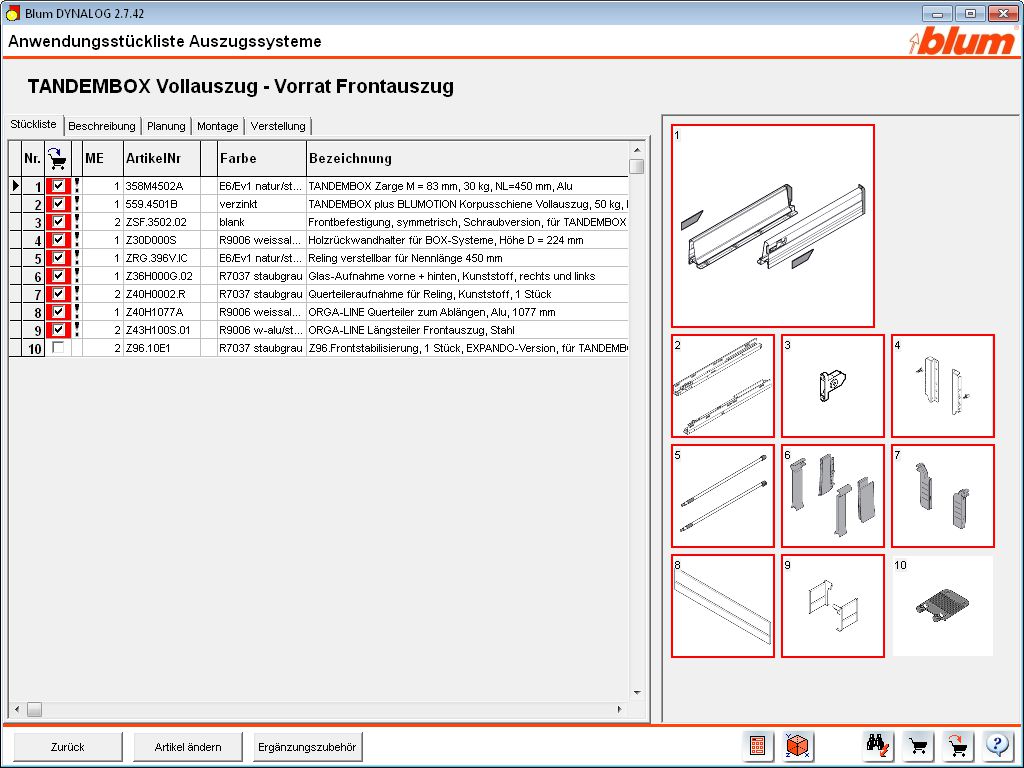
Task: Switch to the Beschreibung tab
Action: pos(102,126)
